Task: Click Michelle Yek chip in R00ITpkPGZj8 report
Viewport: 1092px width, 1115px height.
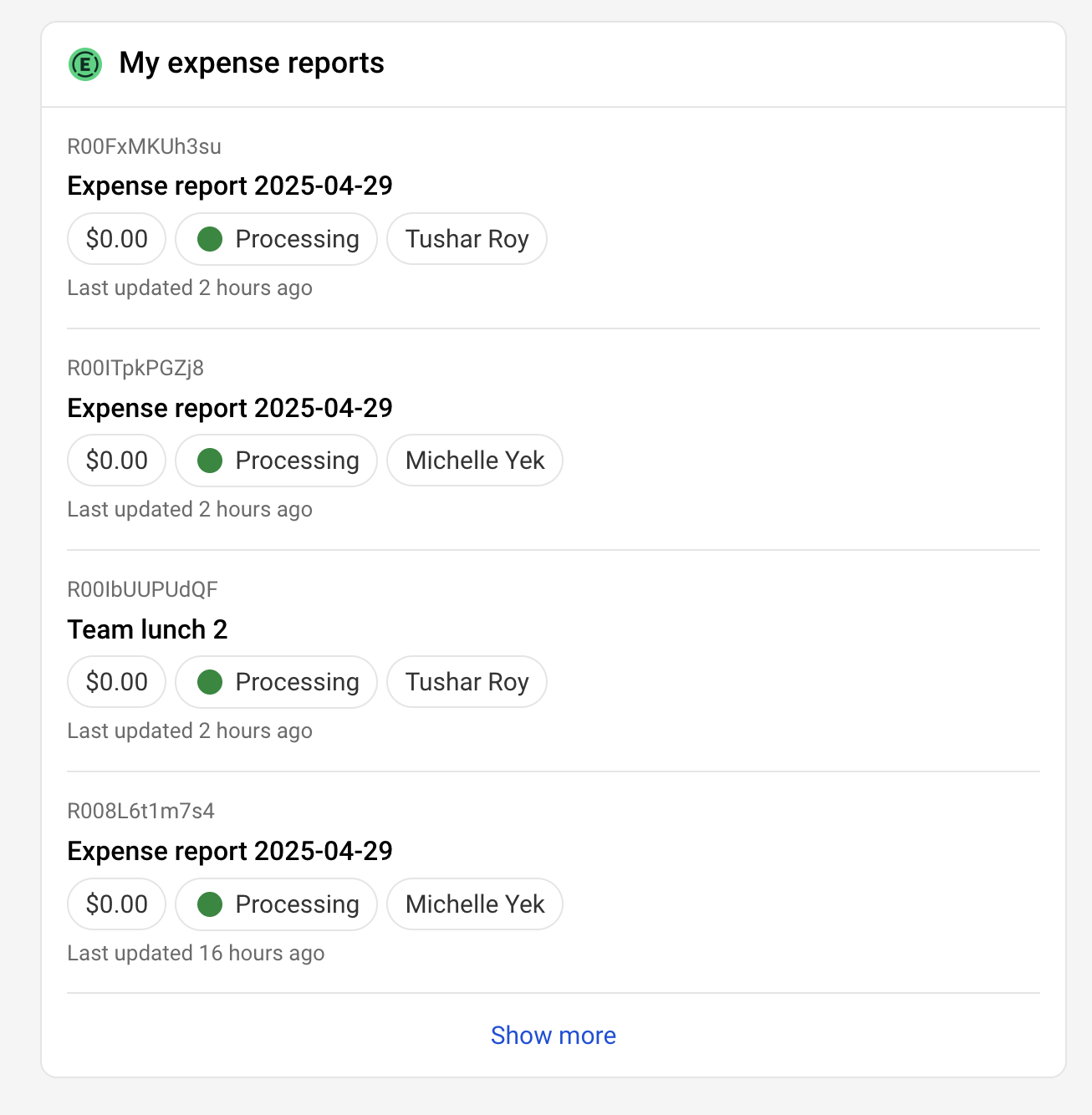Action: click(474, 461)
